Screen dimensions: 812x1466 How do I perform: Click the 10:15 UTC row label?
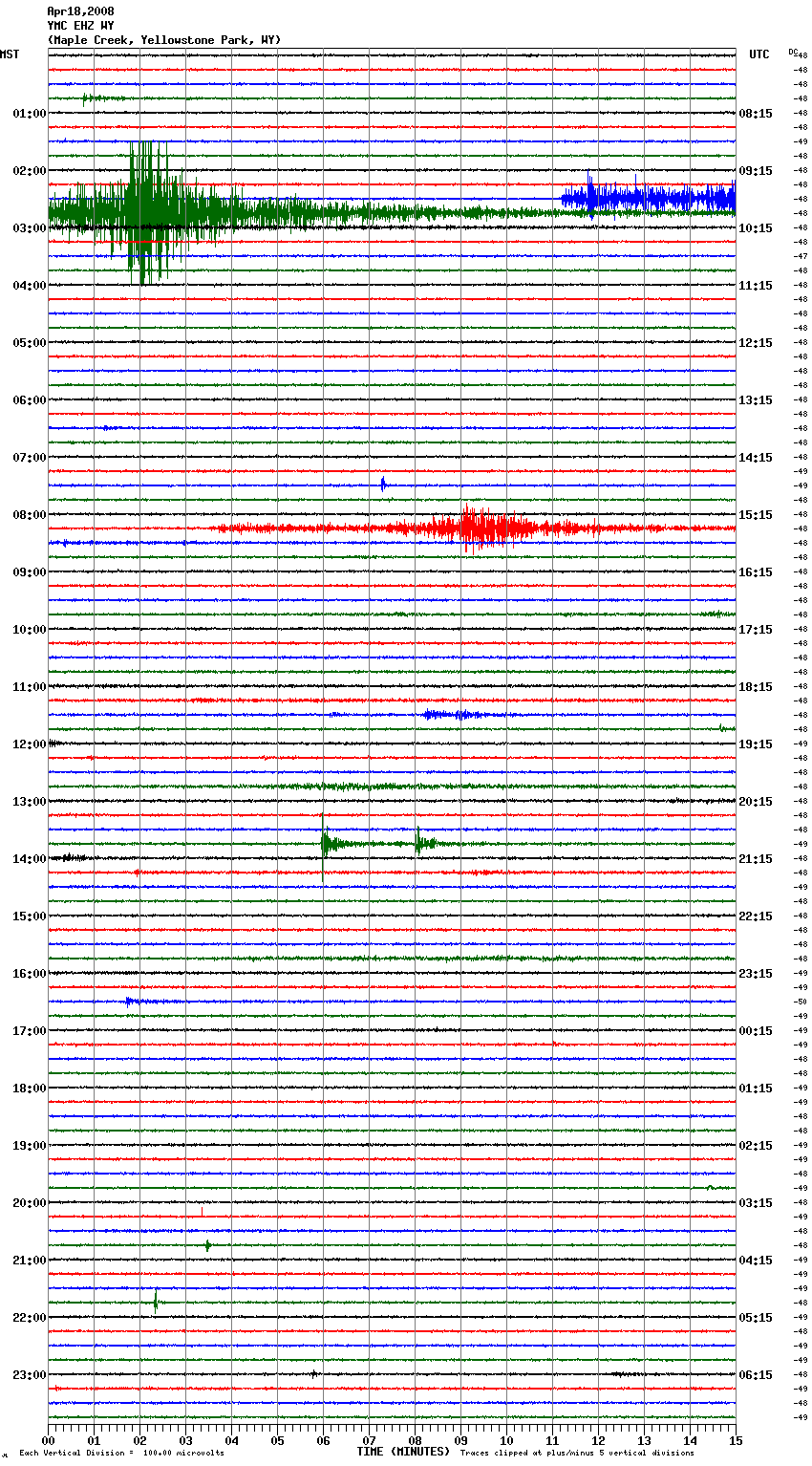pos(756,228)
